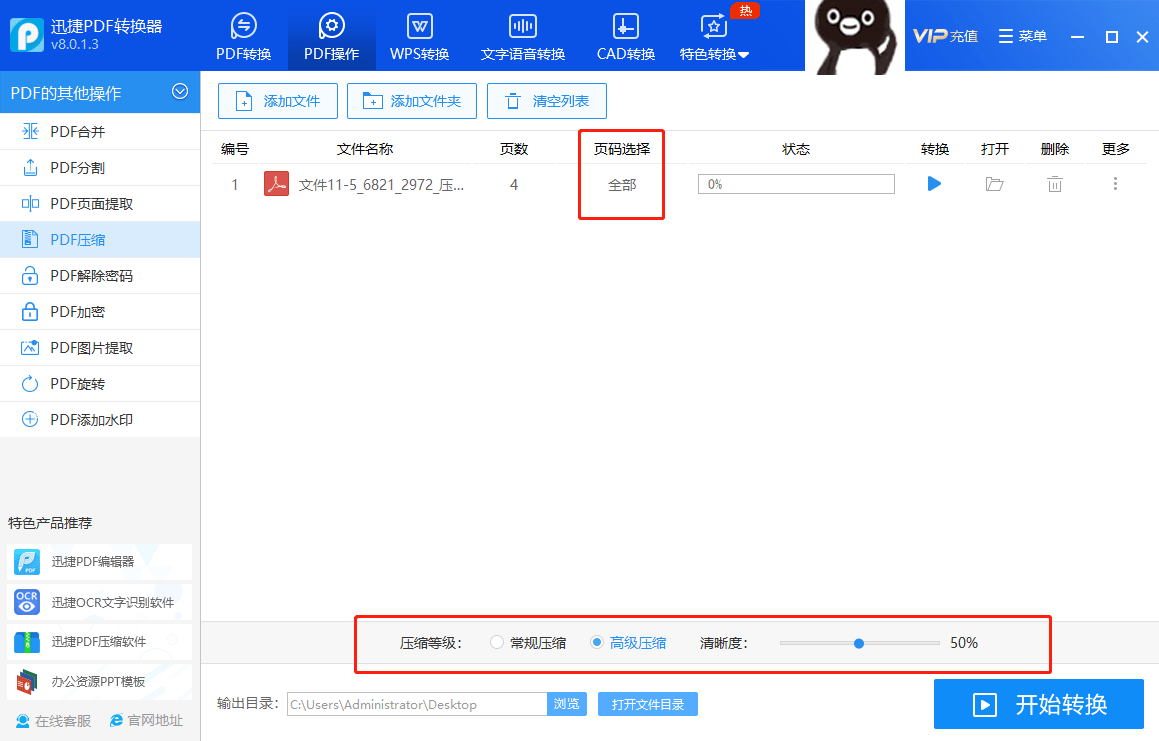The height and width of the screenshot is (741, 1159).
Task: Click 全部 page selection cell
Action: tap(622, 185)
